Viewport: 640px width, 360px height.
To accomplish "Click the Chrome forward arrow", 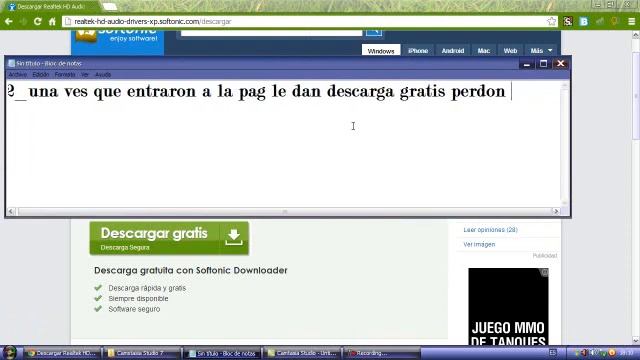I will pos(23,21).
